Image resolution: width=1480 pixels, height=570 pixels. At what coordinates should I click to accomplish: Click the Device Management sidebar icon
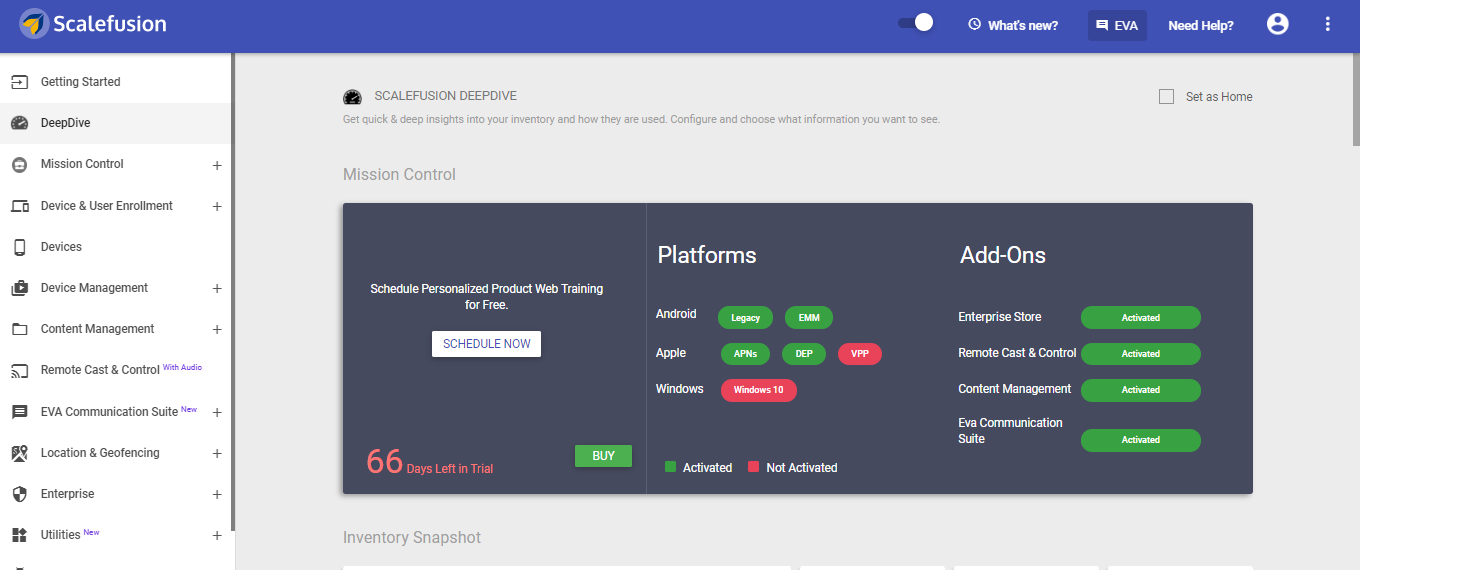[19, 288]
